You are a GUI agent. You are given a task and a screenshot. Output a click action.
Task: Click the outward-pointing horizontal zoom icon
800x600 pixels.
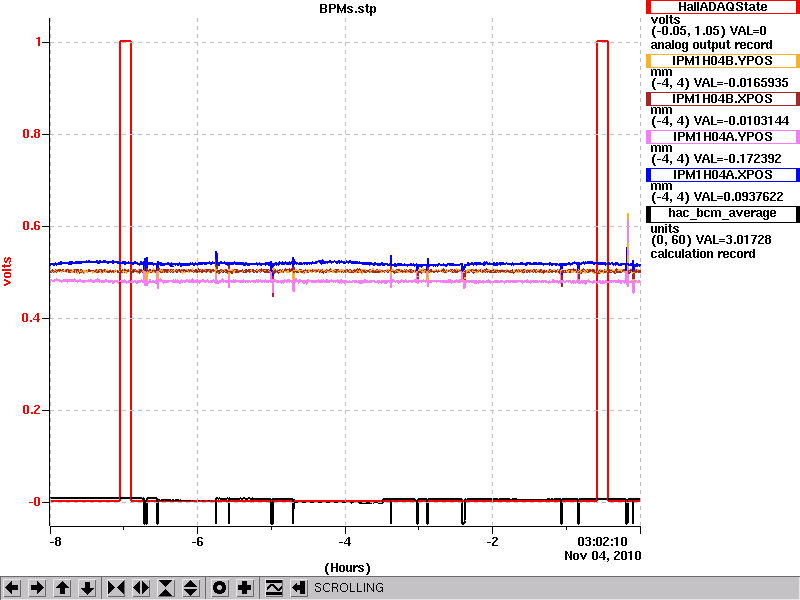141,588
